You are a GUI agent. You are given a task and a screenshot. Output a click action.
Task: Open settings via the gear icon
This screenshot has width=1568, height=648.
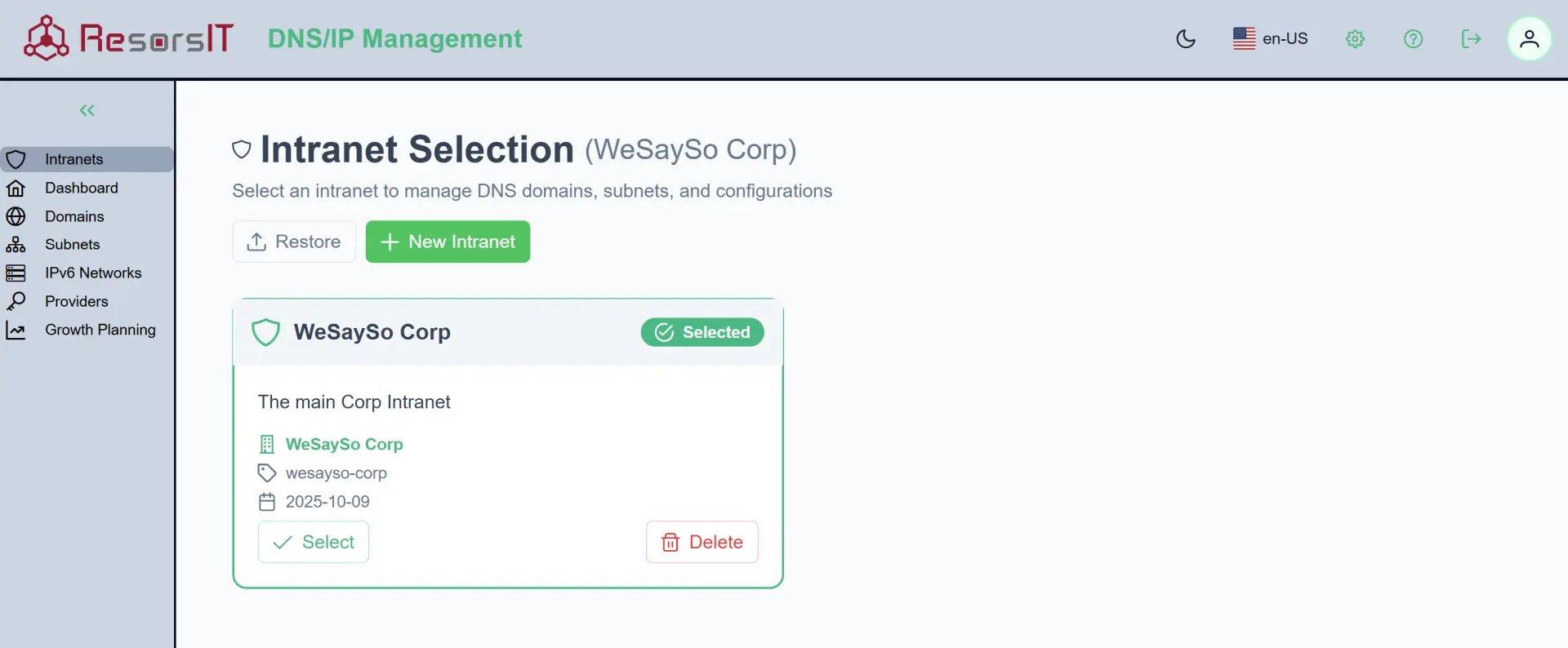pyautogui.click(x=1355, y=38)
